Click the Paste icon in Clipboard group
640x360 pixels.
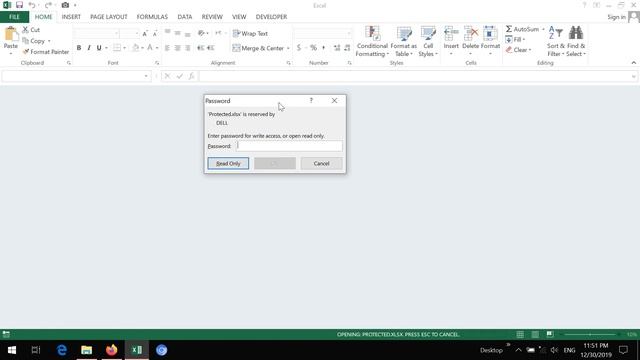[11, 34]
